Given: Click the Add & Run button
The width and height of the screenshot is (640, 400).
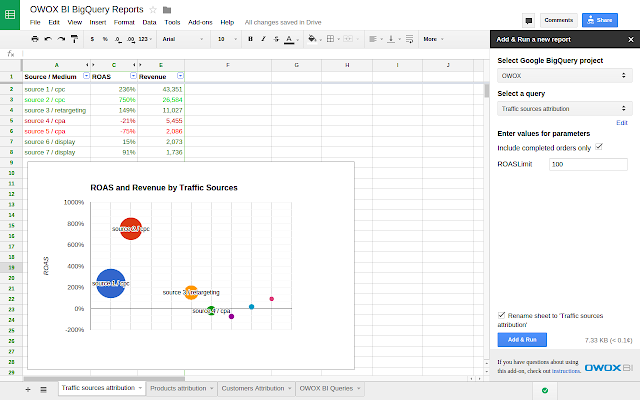Looking at the screenshot, I should coord(522,340).
